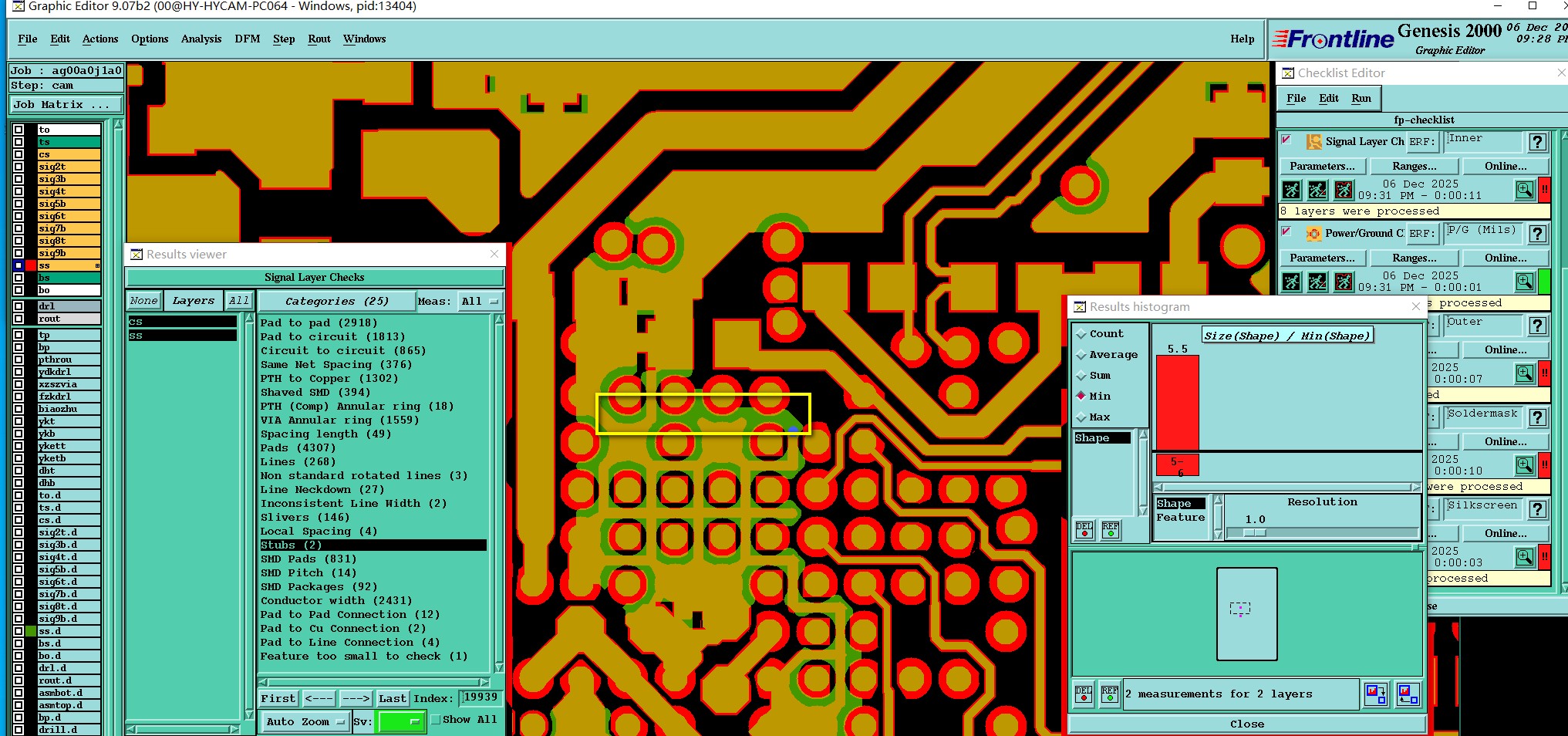Open the Rout menu
Image resolution: width=1568 pixels, height=736 pixels.
coord(319,39)
